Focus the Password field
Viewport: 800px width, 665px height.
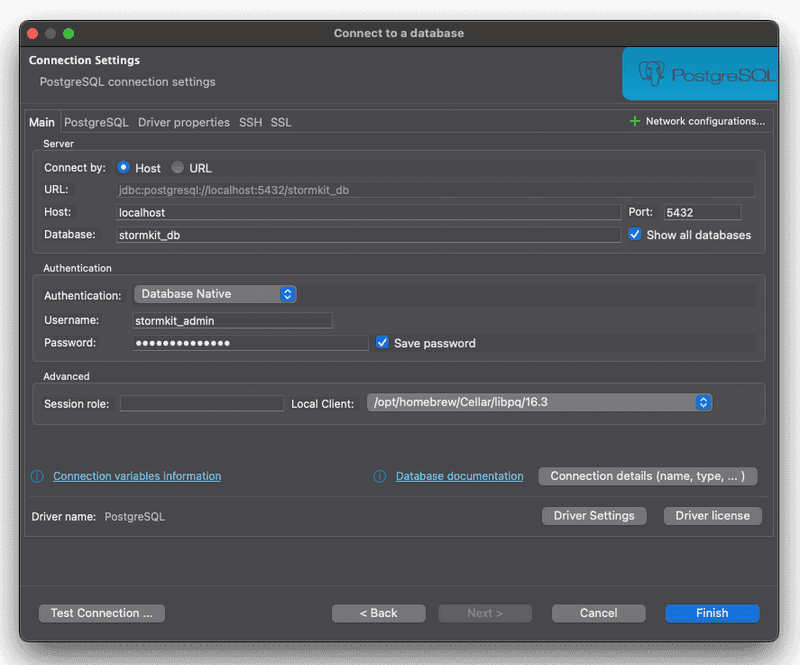click(251, 343)
